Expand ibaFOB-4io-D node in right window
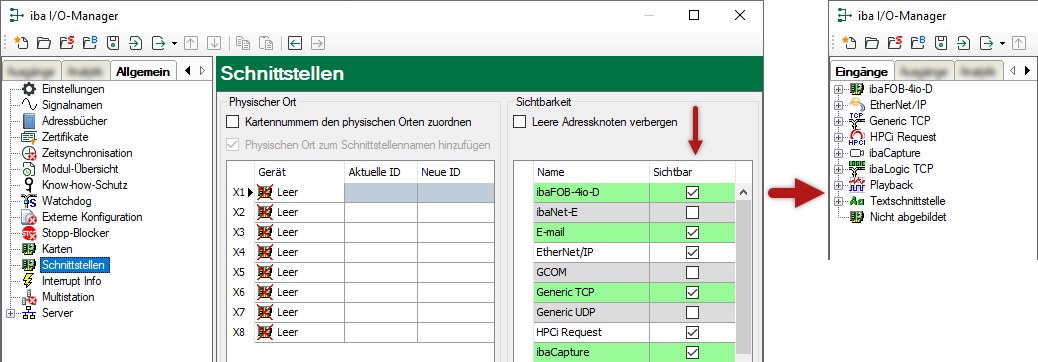This screenshot has width=1038, height=362. (838, 89)
